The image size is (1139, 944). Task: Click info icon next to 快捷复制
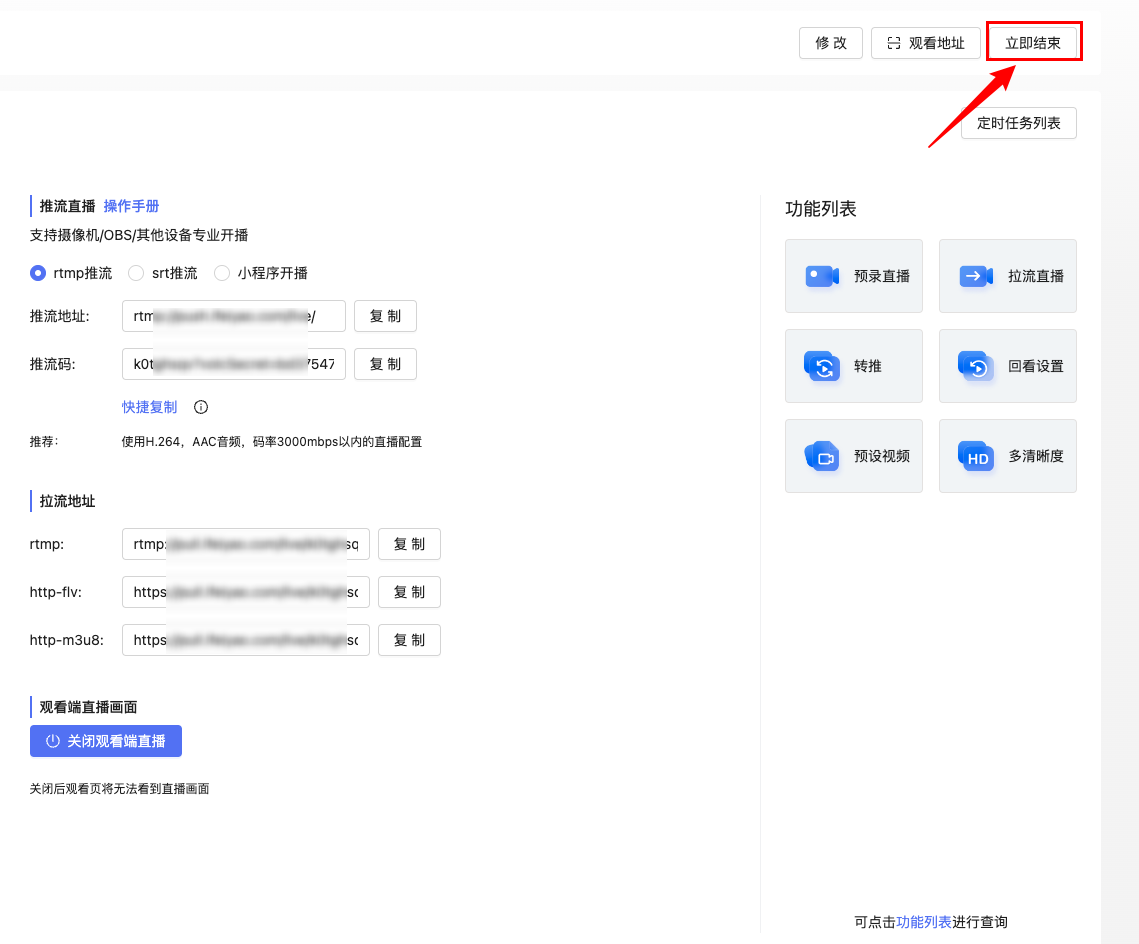201,407
